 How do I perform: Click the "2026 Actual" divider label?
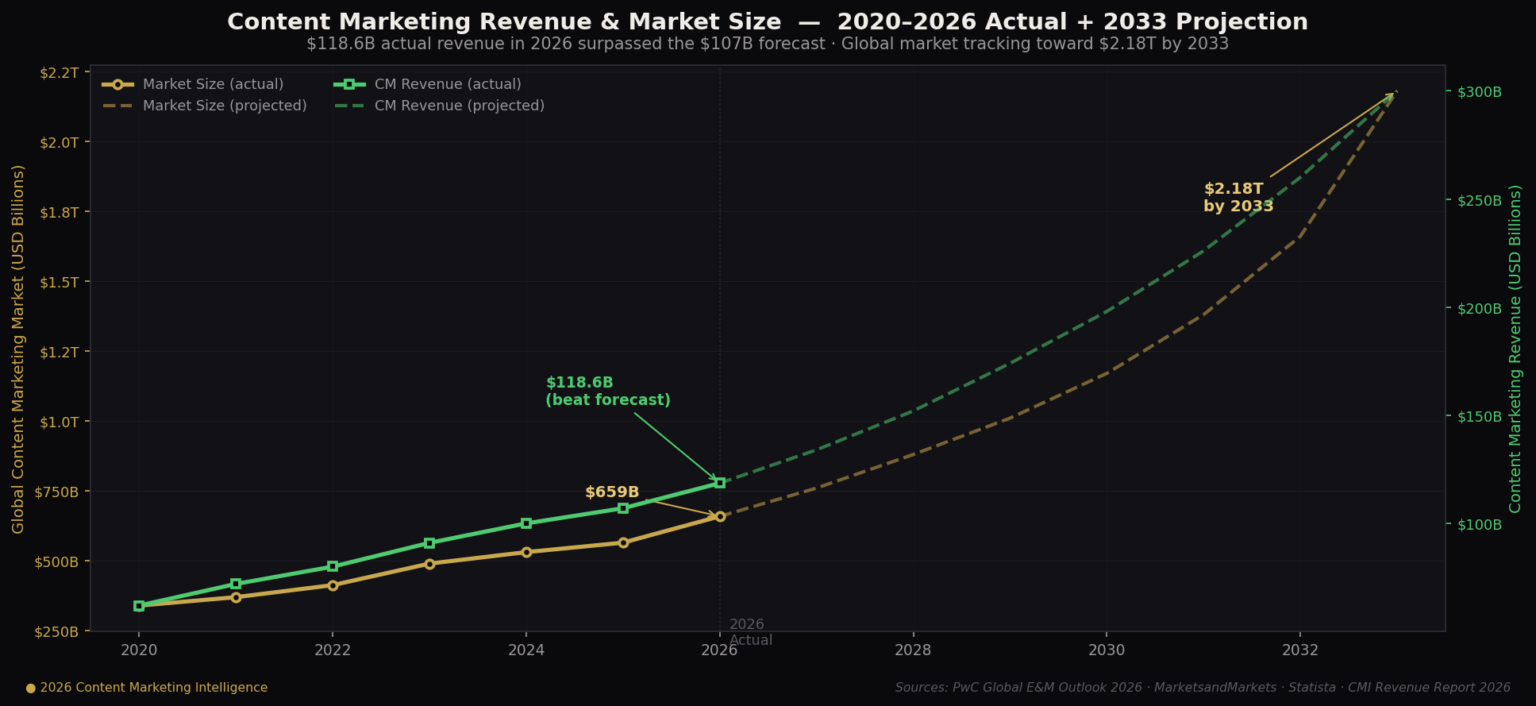coord(751,632)
